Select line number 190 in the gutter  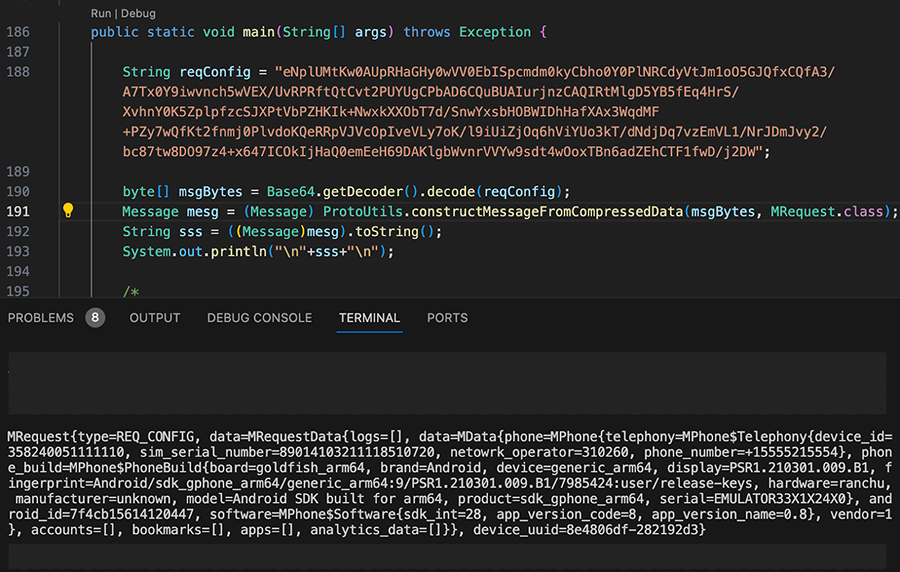click(x=18, y=191)
